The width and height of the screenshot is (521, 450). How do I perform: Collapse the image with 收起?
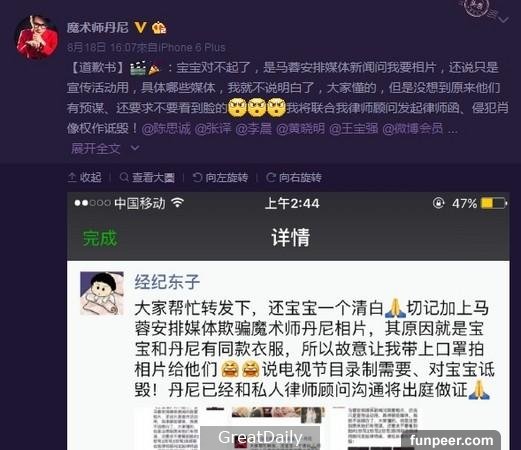85,177
